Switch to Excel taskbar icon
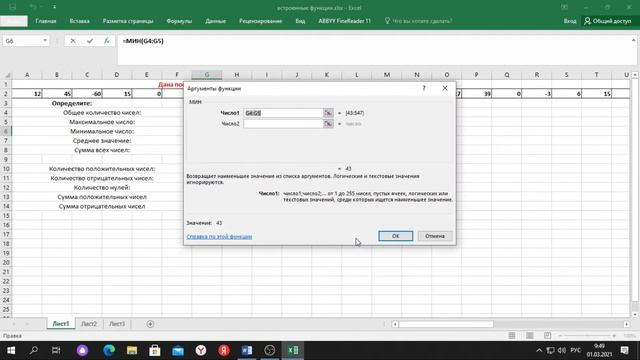This screenshot has height=360, width=640. pyautogui.click(x=293, y=350)
